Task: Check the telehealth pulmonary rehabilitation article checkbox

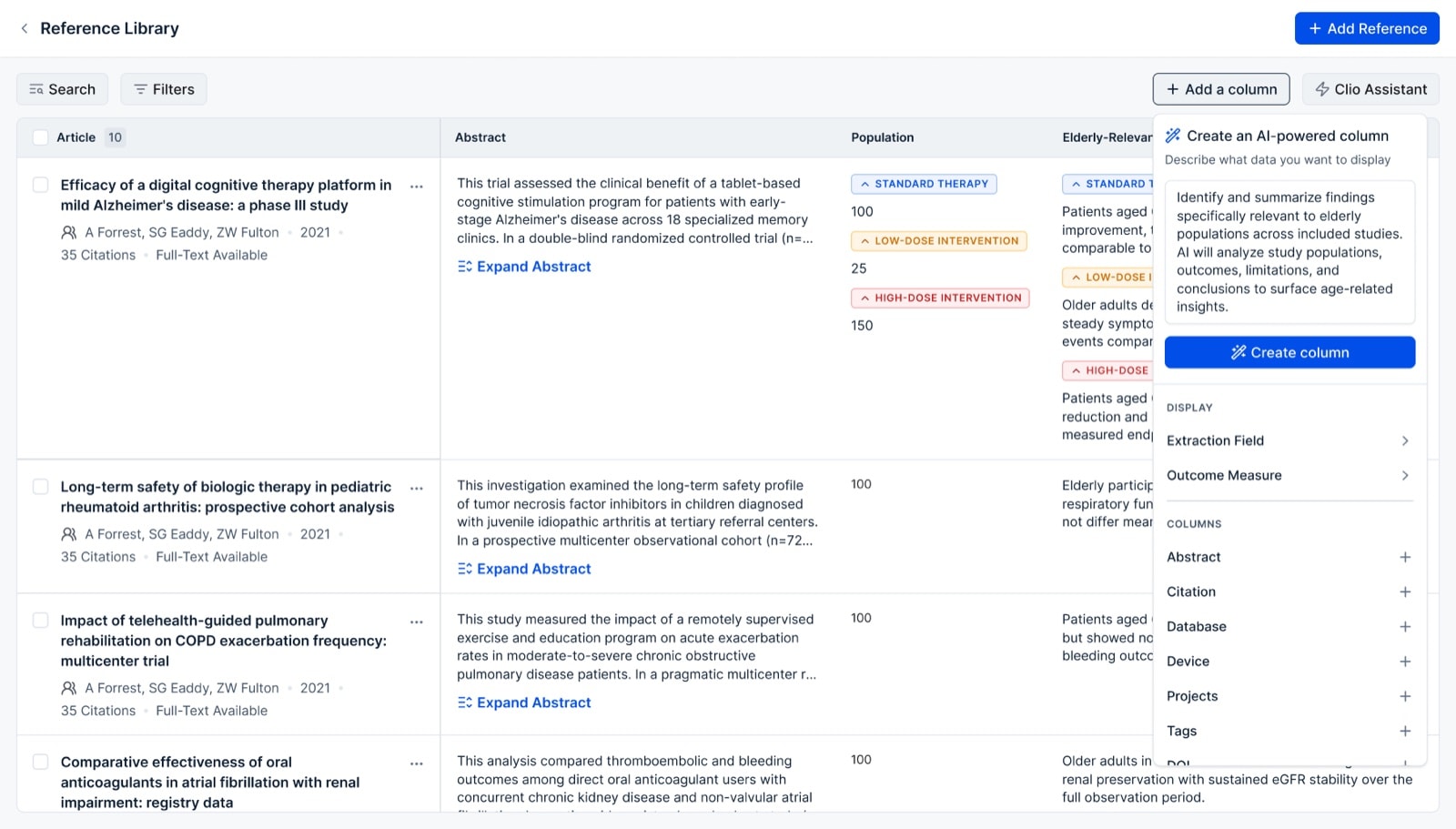Action: click(x=40, y=621)
